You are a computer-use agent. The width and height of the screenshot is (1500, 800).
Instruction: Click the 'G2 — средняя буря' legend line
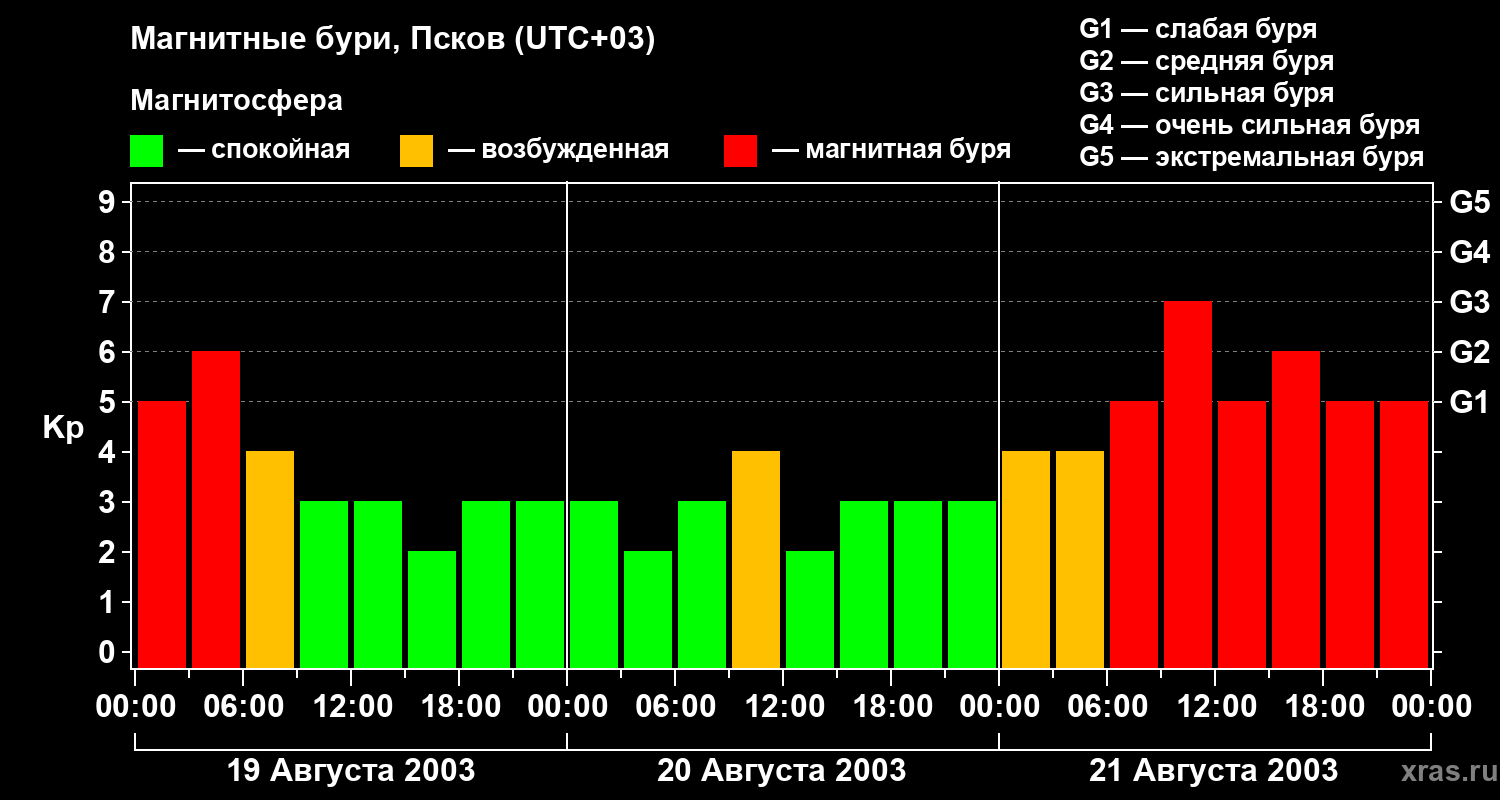[x=1207, y=61]
